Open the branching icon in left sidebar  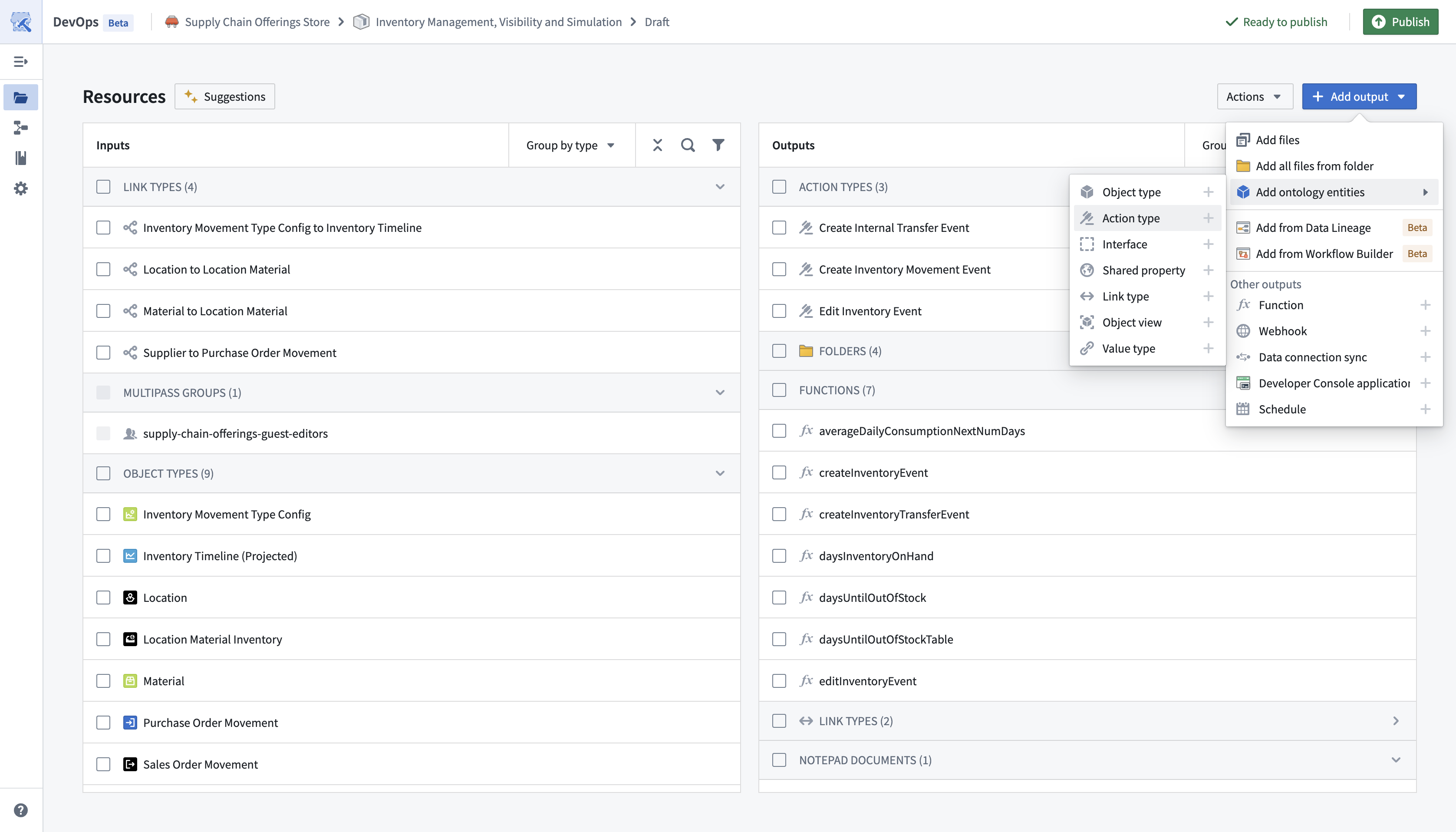20,128
